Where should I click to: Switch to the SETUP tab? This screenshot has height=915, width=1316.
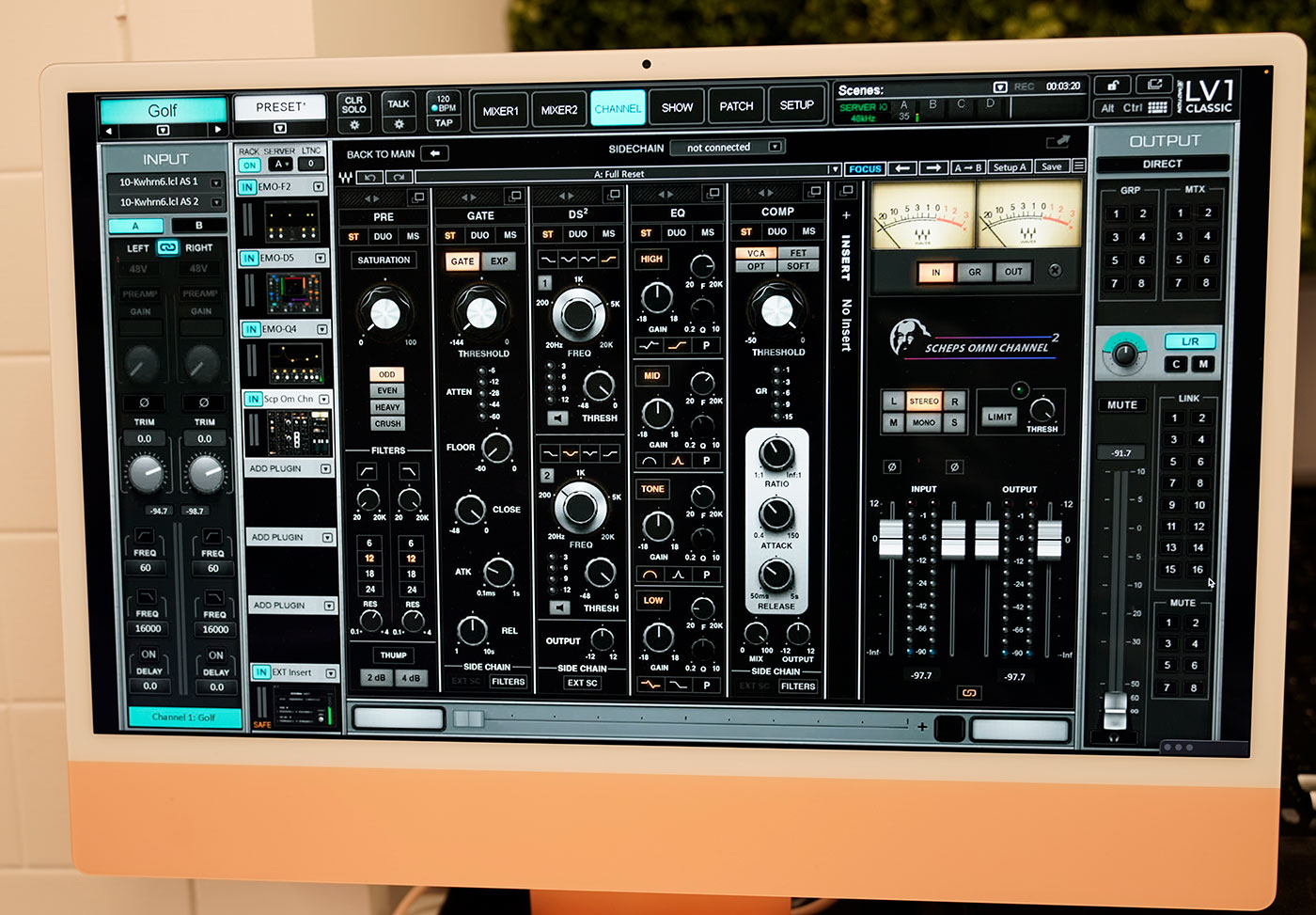coord(796,105)
